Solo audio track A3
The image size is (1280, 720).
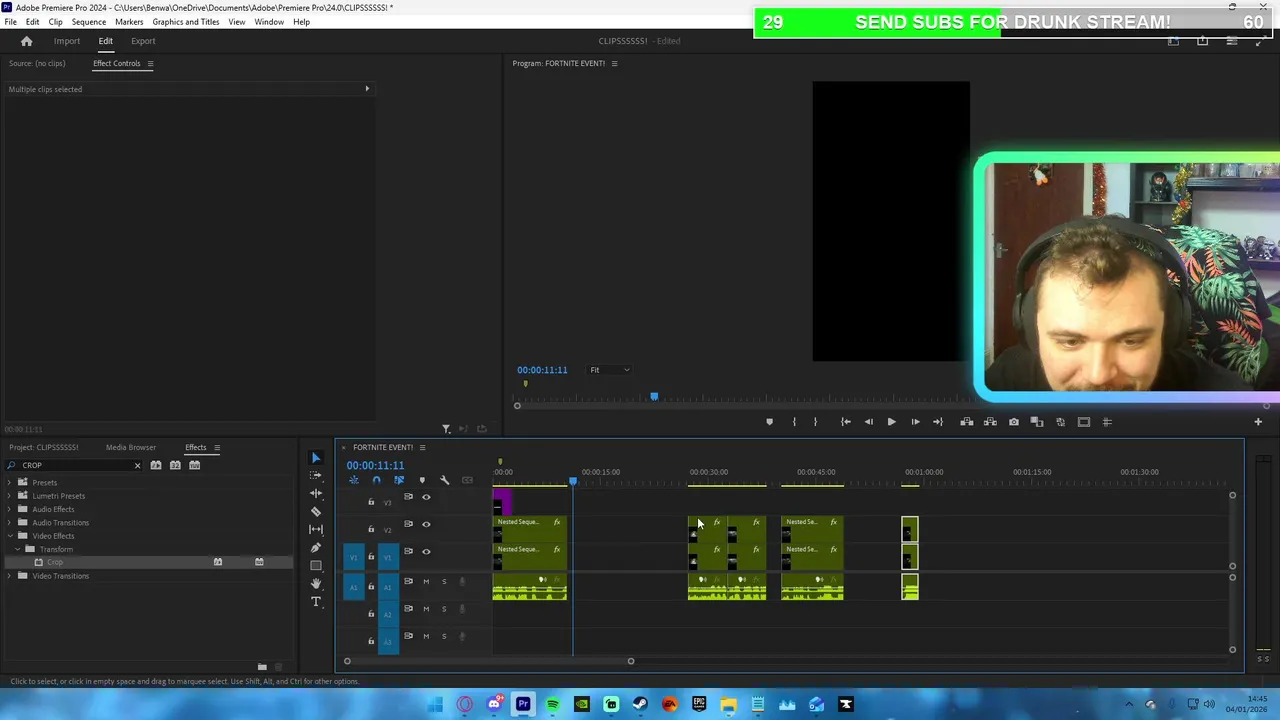444,636
